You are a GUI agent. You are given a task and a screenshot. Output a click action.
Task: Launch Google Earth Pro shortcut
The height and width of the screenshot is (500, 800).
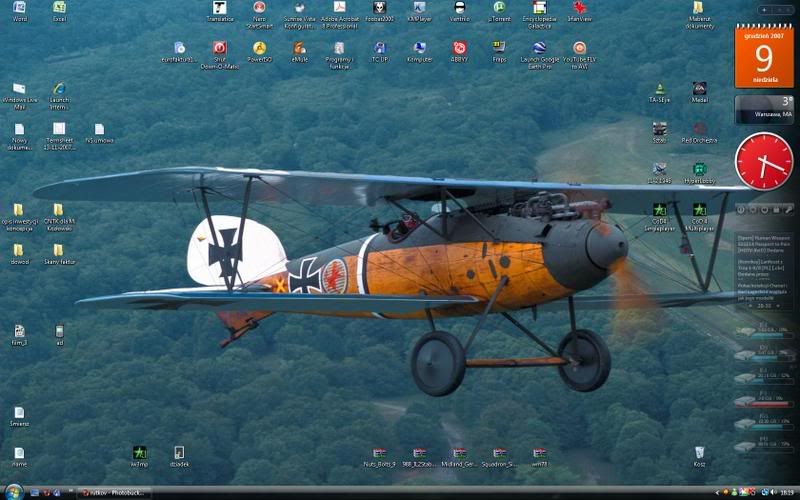539,55
